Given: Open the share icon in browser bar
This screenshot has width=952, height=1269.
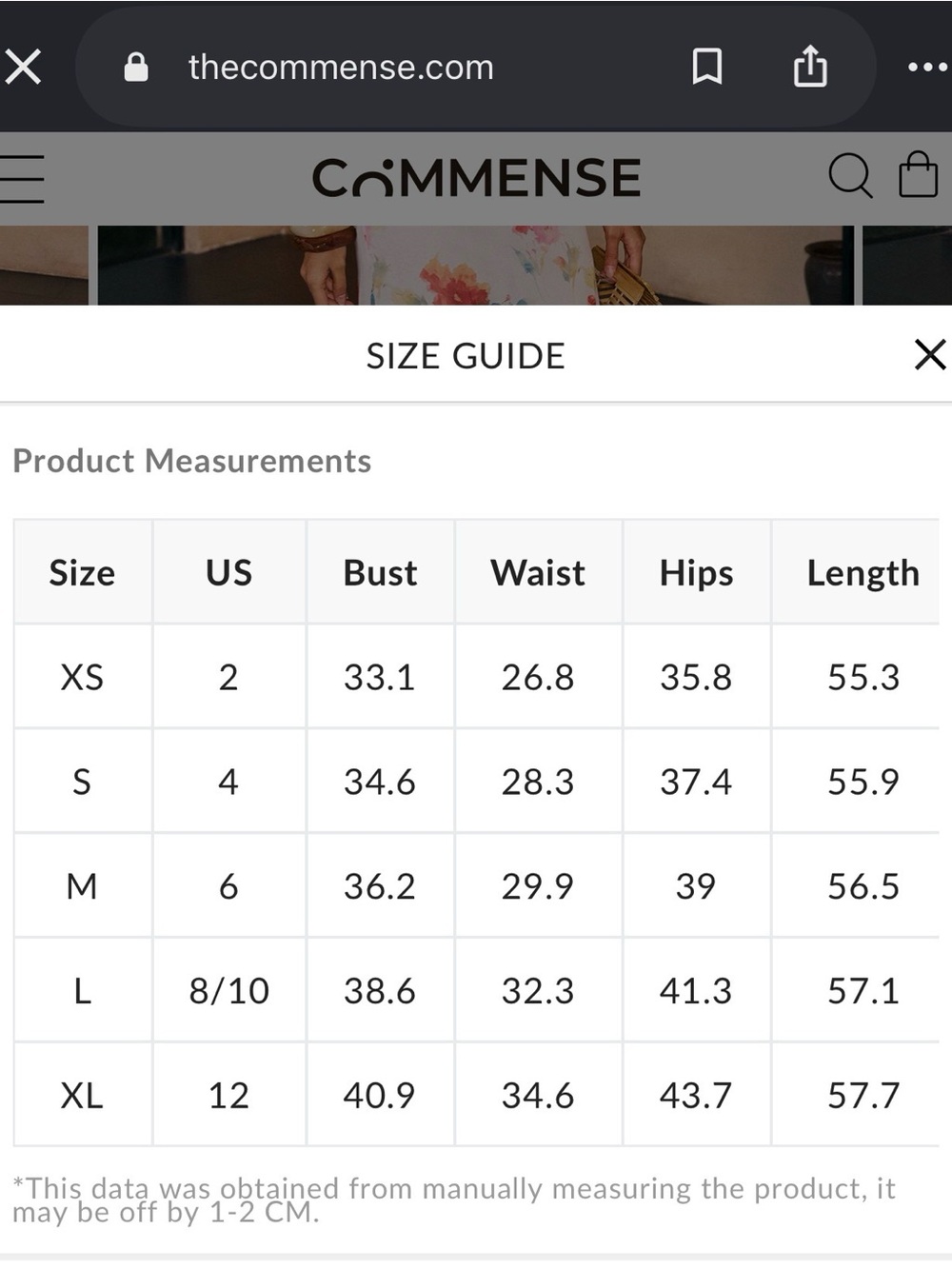Looking at the screenshot, I should point(810,67).
